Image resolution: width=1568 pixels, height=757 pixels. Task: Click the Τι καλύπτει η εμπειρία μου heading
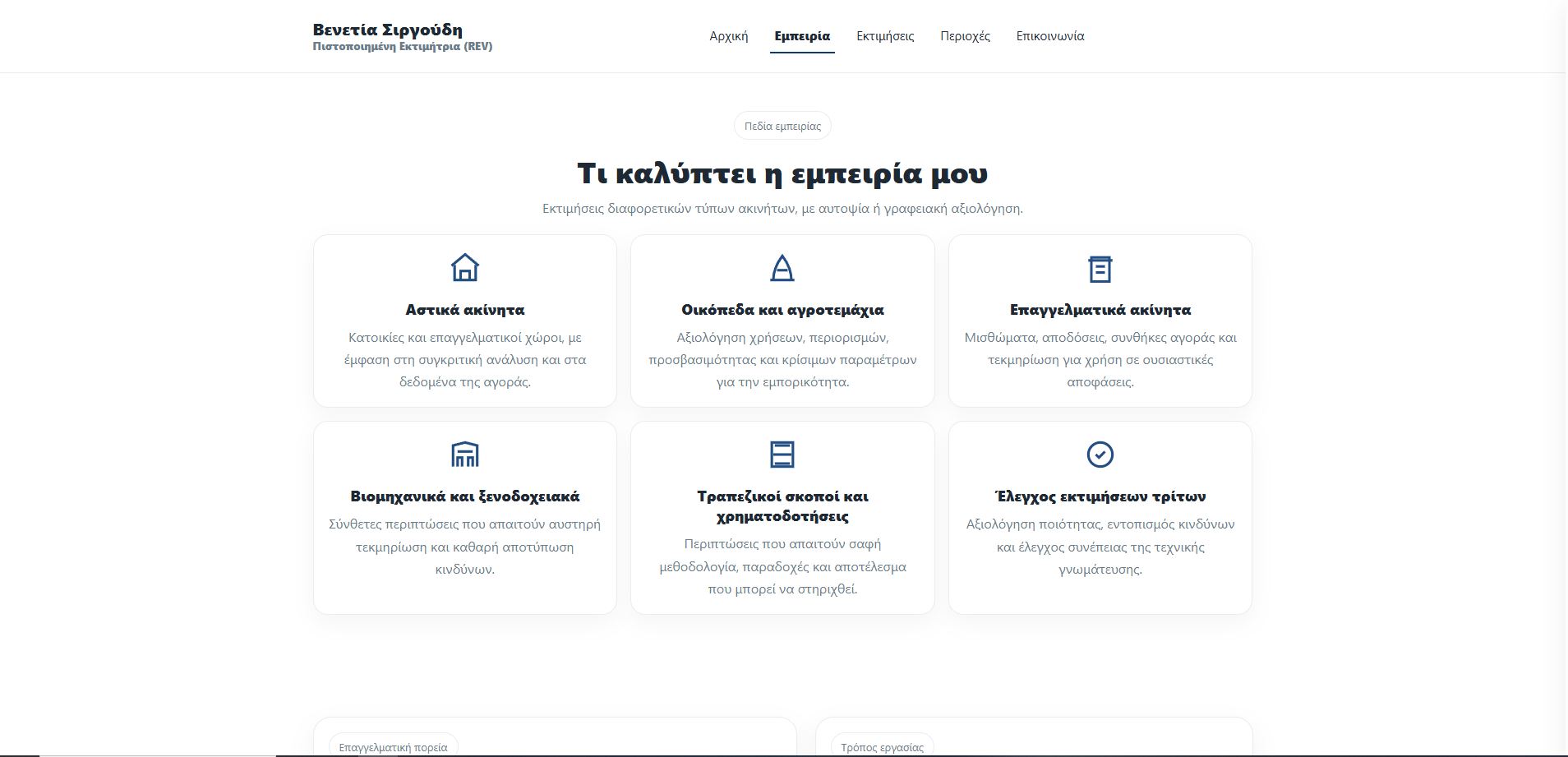coord(782,173)
